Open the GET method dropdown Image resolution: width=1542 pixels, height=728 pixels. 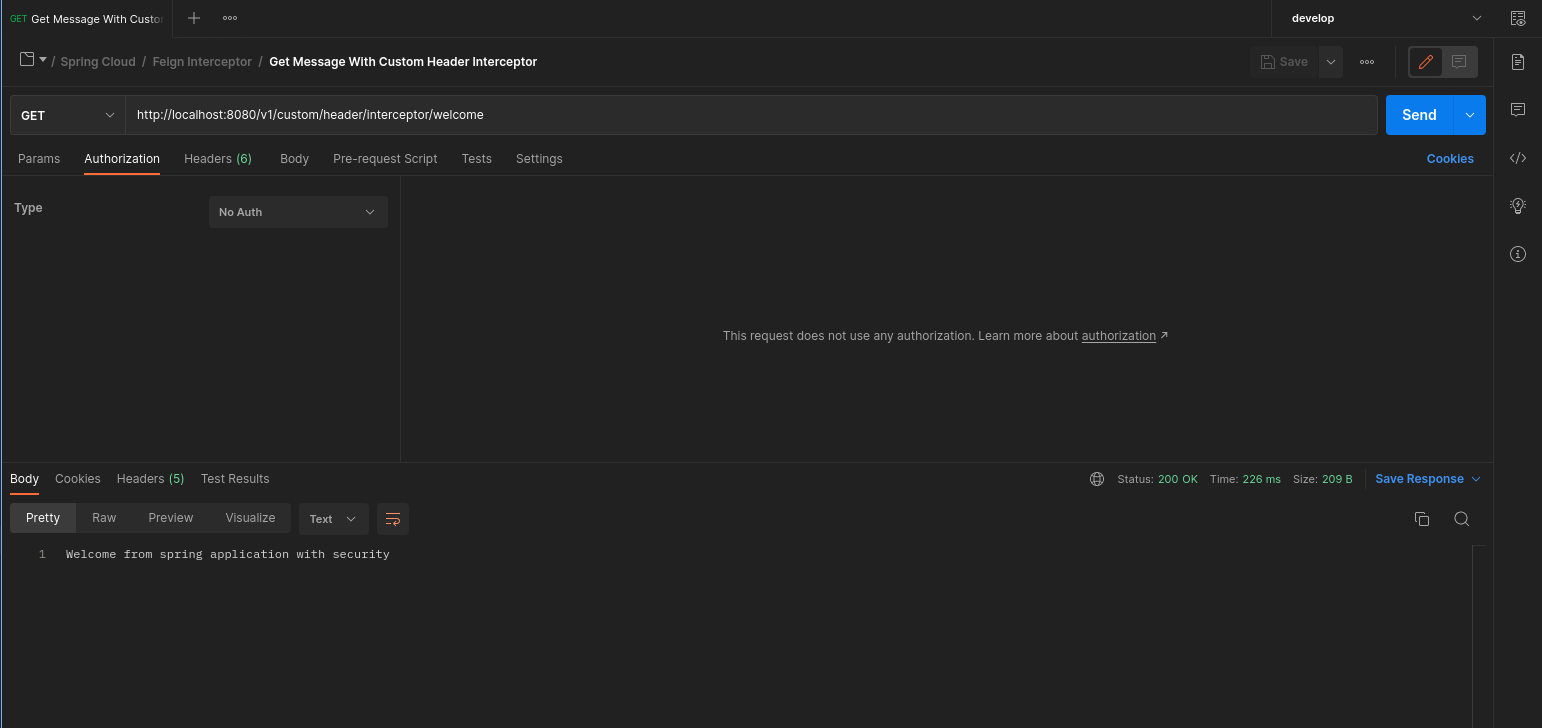pyautogui.click(x=68, y=115)
